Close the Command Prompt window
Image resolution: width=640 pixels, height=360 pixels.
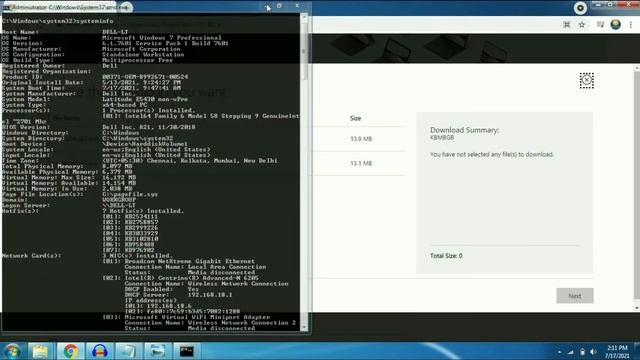pyautogui.click(x=297, y=6)
